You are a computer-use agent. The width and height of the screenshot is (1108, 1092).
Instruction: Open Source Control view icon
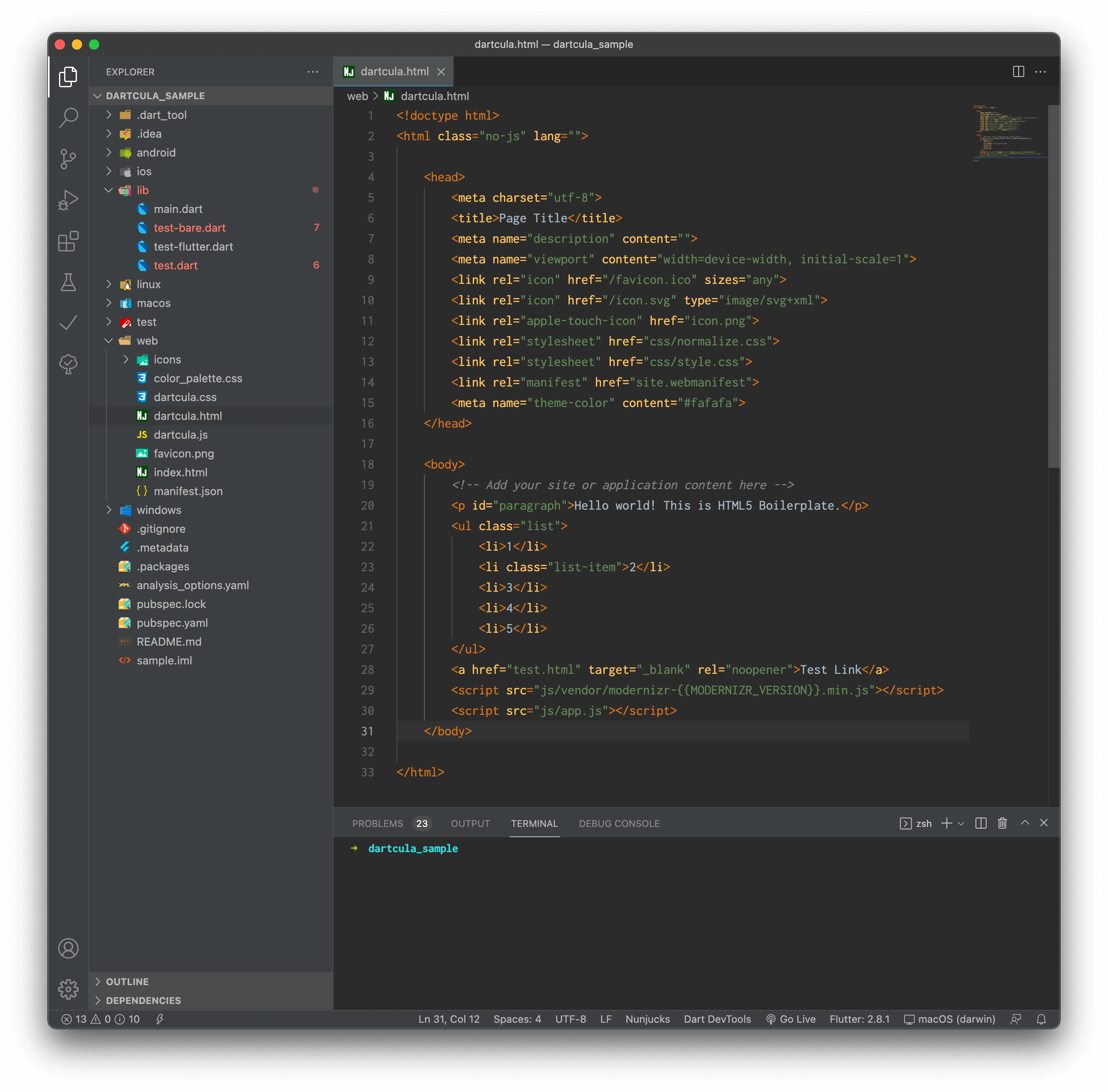(68, 159)
